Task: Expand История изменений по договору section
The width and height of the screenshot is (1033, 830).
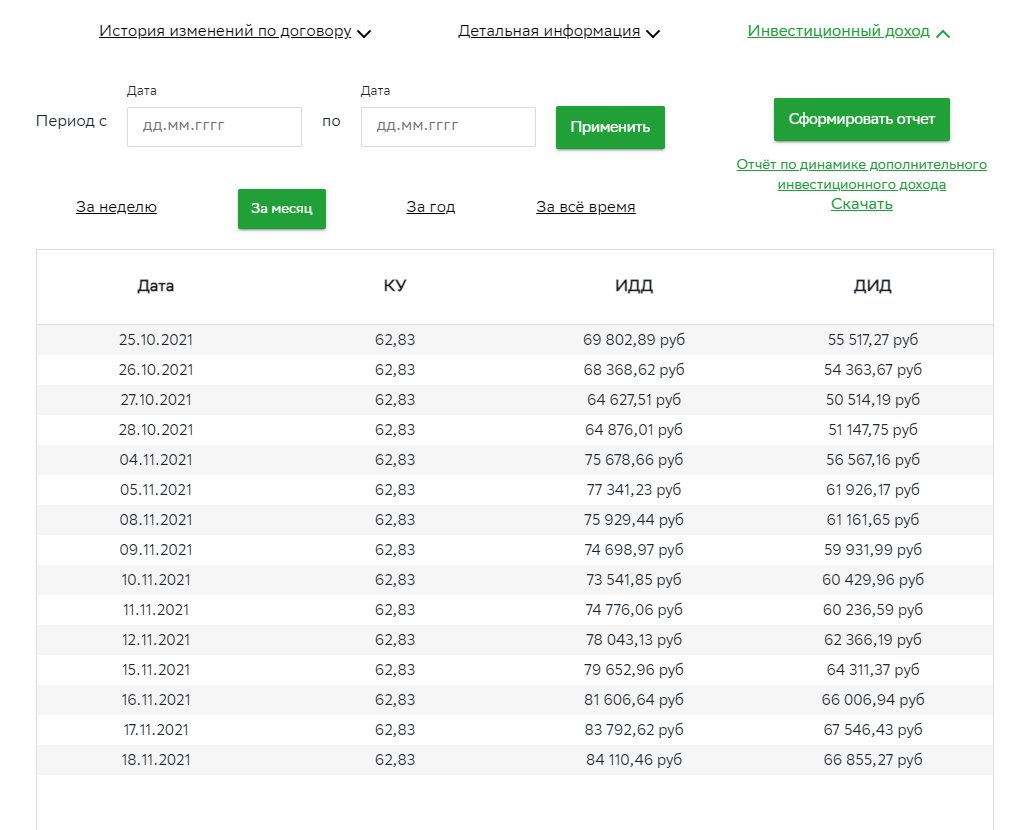Action: click(x=235, y=31)
